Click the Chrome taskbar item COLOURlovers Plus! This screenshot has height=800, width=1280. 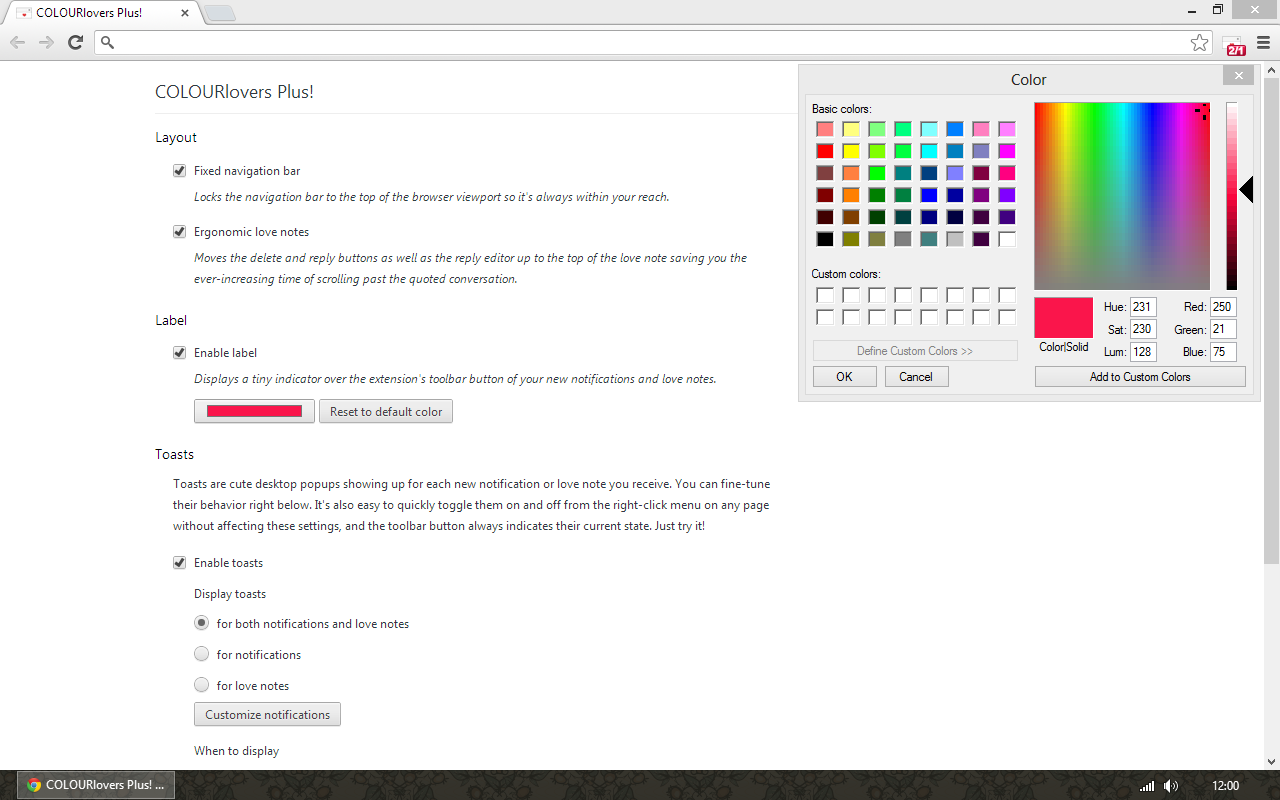(96, 785)
